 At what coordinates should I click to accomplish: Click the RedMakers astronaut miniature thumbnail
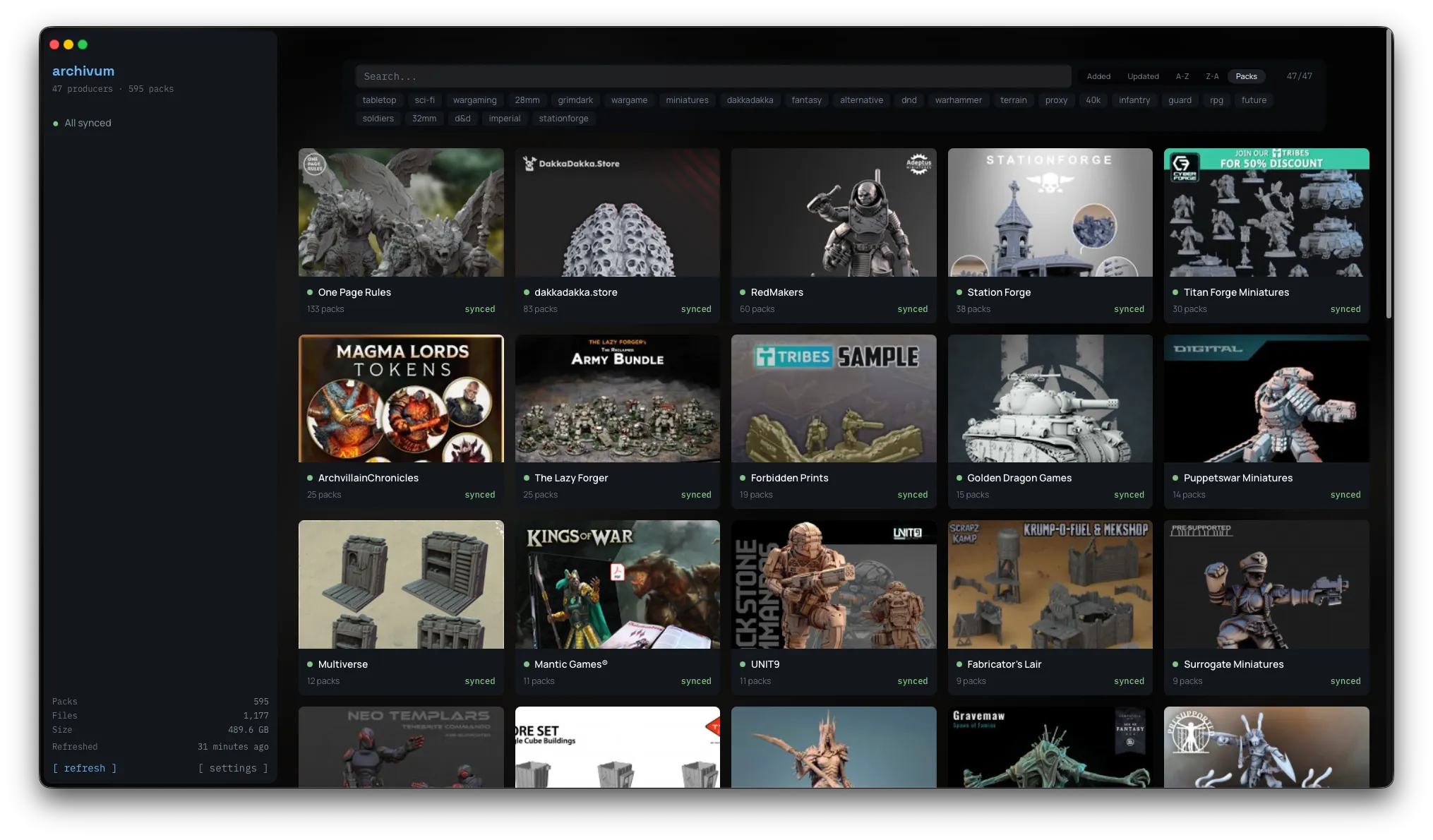[x=834, y=212]
